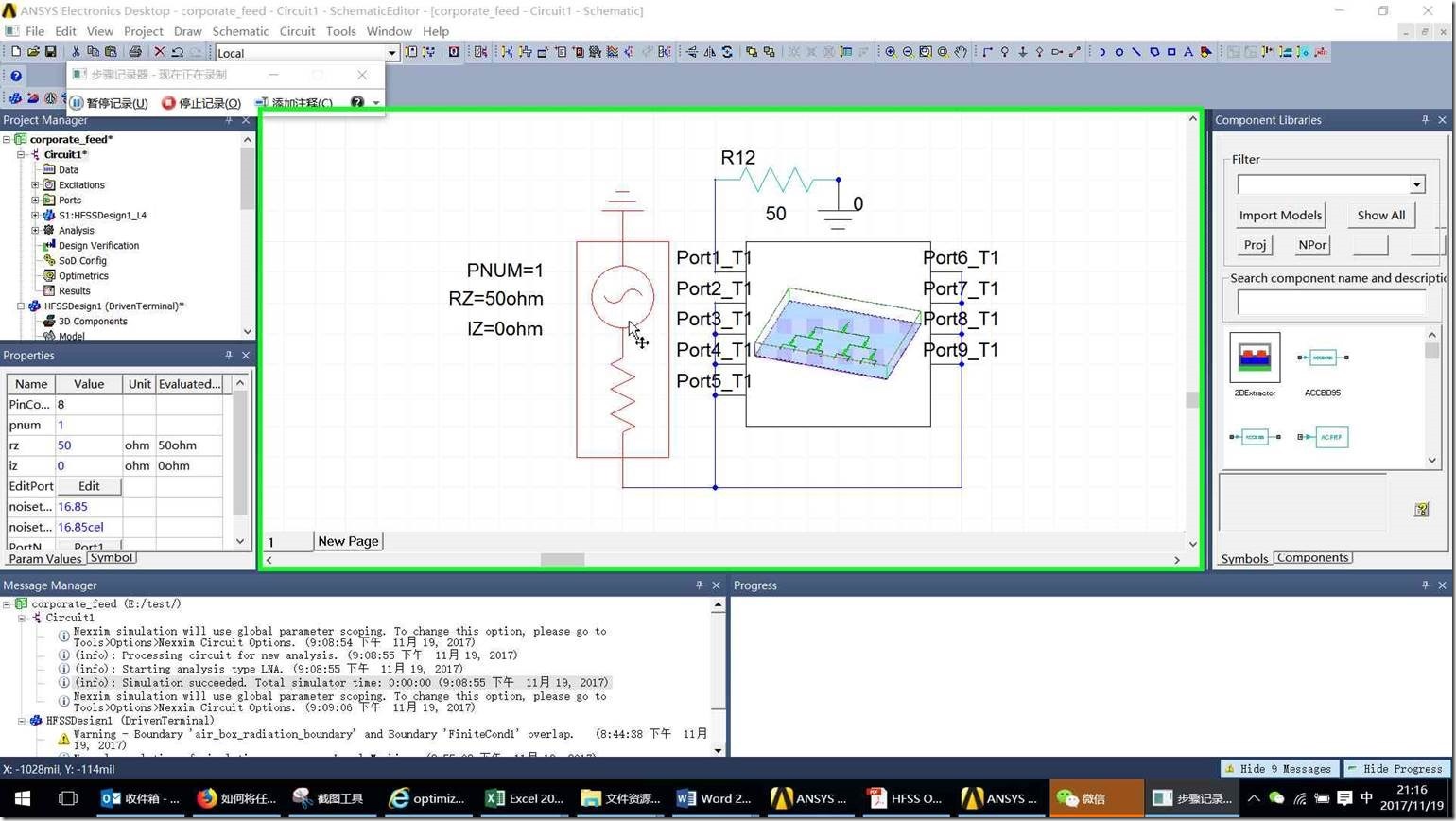Click the Steps Recorder help icon
1456x821 pixels.
point(357,102)
